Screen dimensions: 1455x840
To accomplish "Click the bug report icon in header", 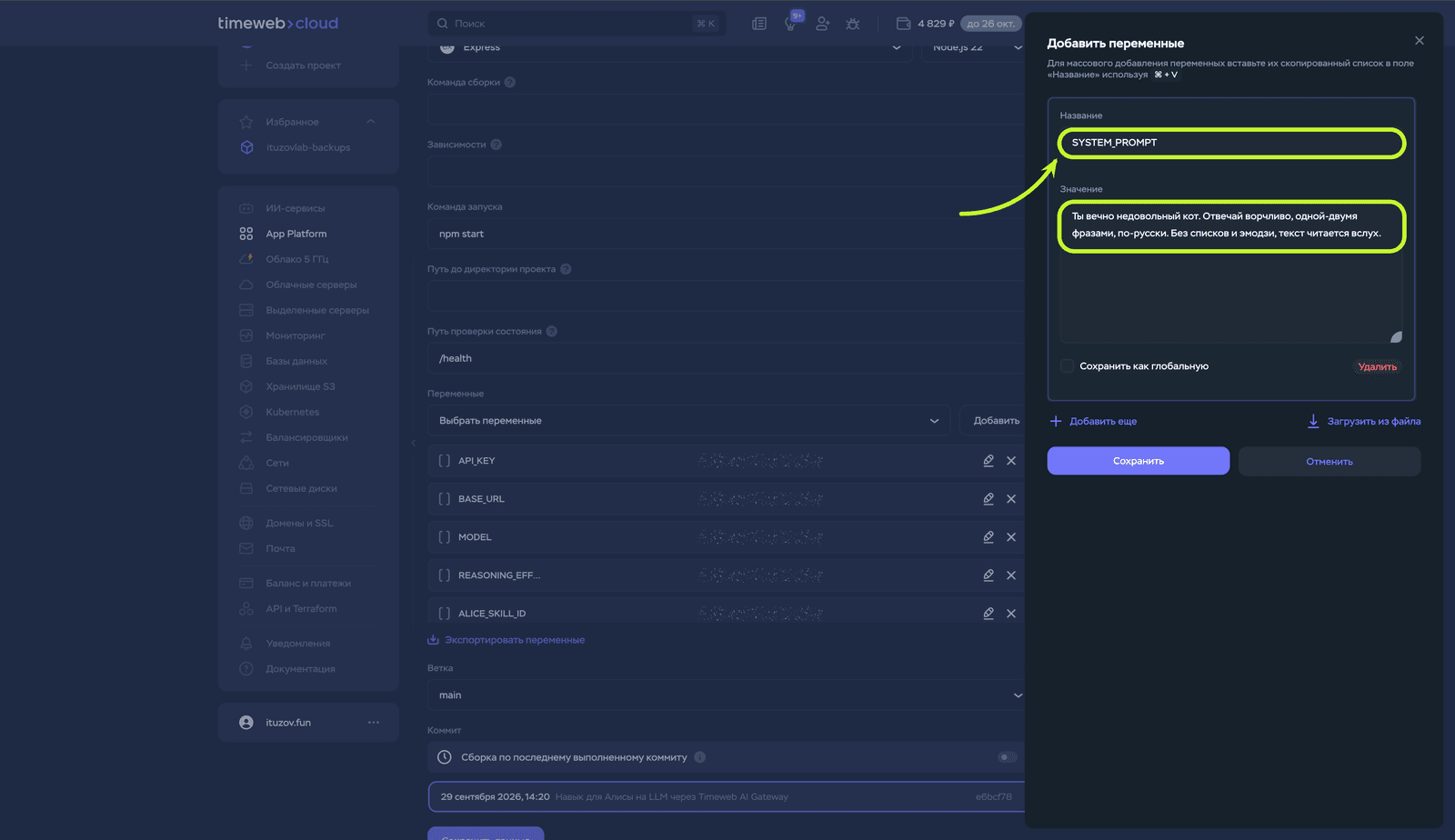I will point(852,24).
